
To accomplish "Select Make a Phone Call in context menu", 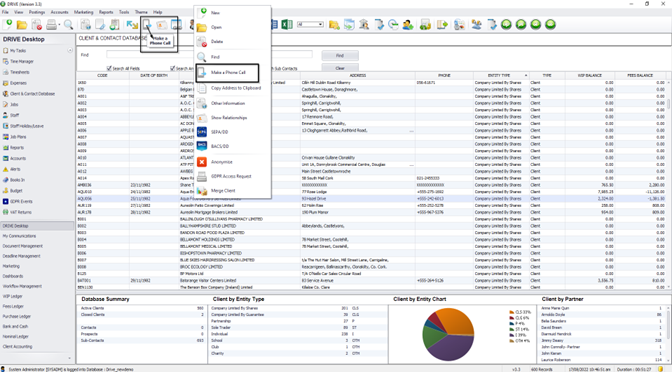I will [227, 72].
